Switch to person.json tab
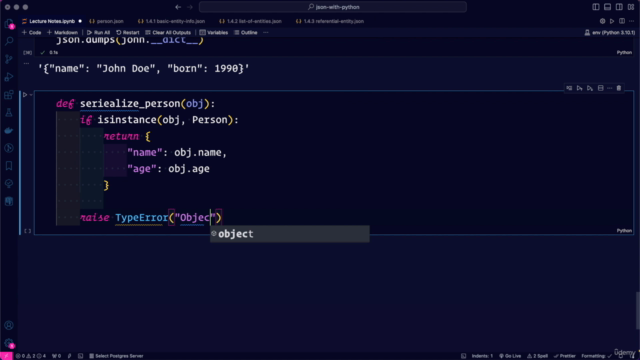640x360 pixels. point(107,21)
